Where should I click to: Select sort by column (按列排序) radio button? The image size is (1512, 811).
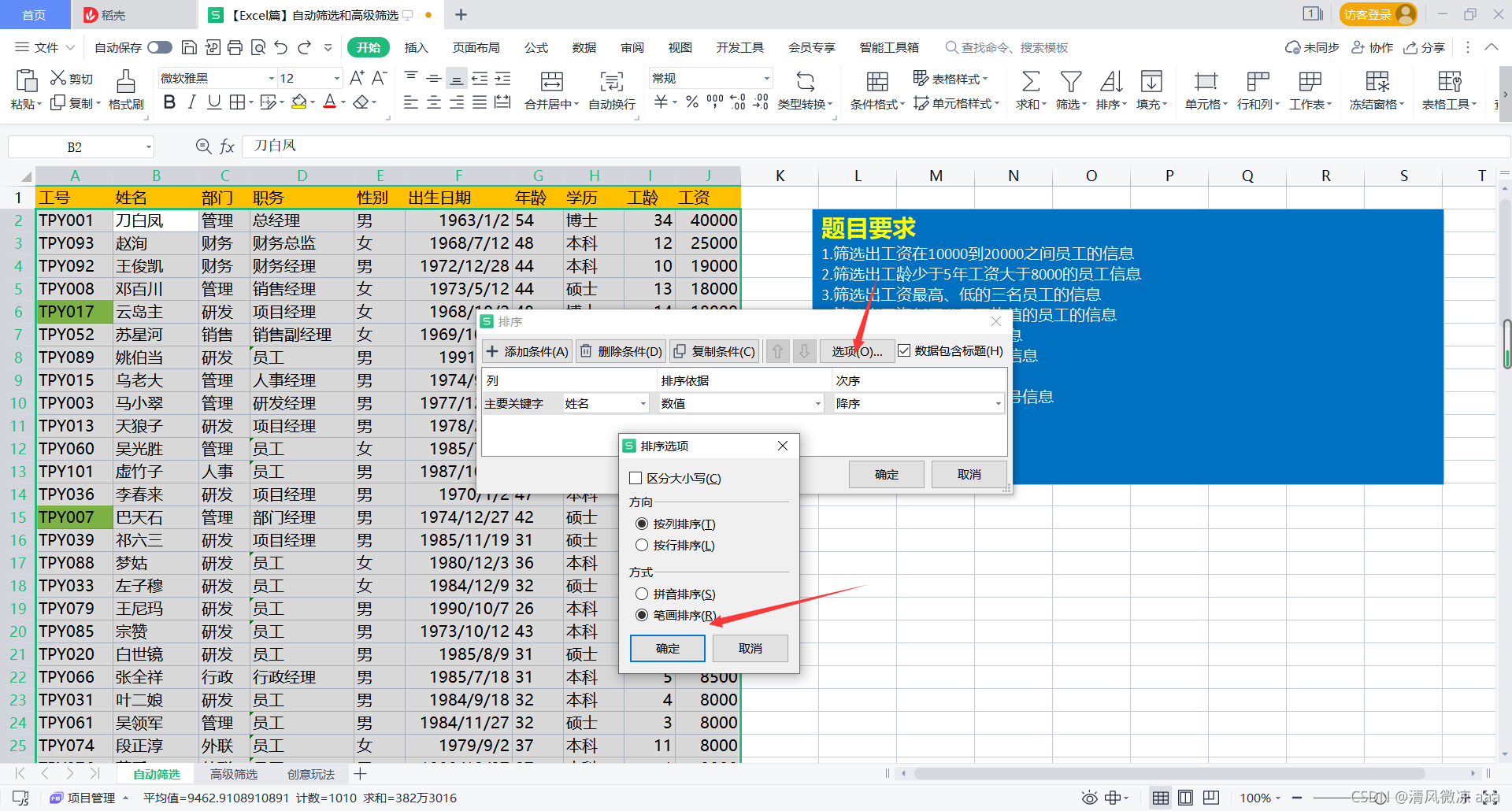click(642, 524)
